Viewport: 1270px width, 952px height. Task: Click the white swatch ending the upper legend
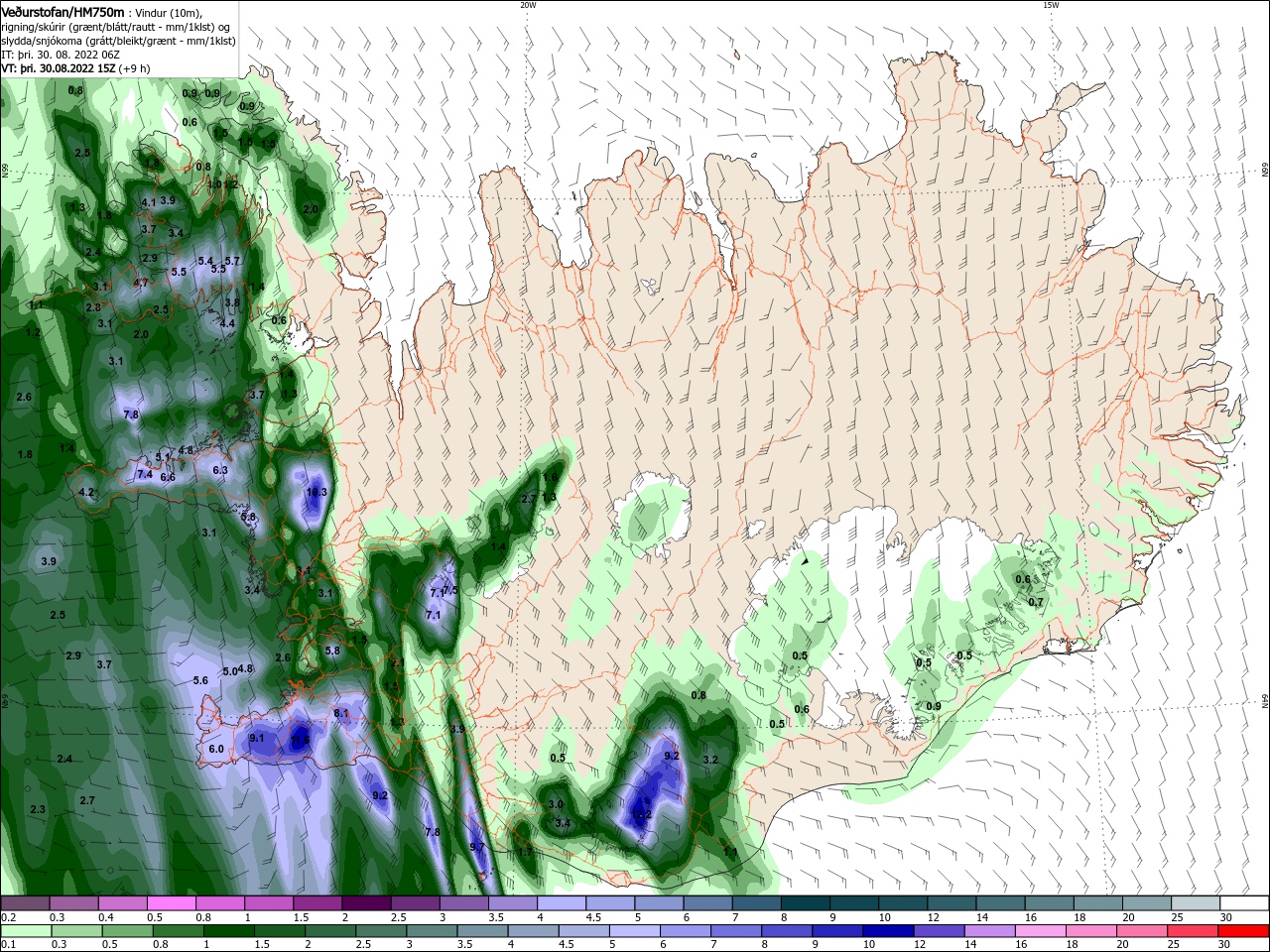point(1244,903)
